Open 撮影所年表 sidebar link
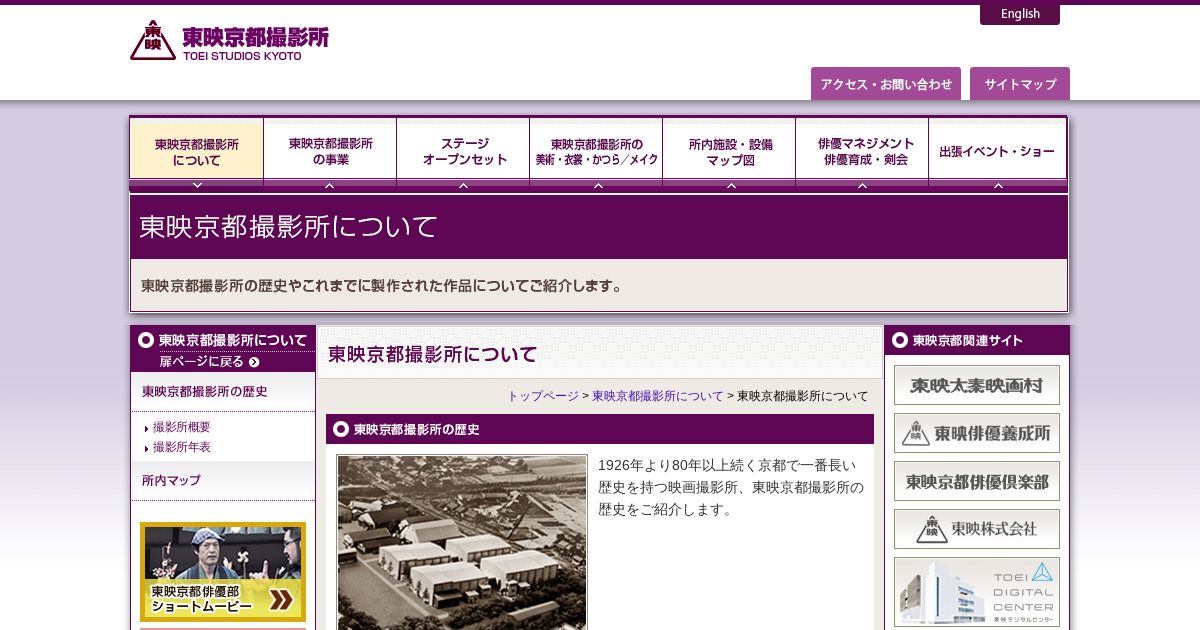This screenshot has width=1200, height=630. [181, 447]
